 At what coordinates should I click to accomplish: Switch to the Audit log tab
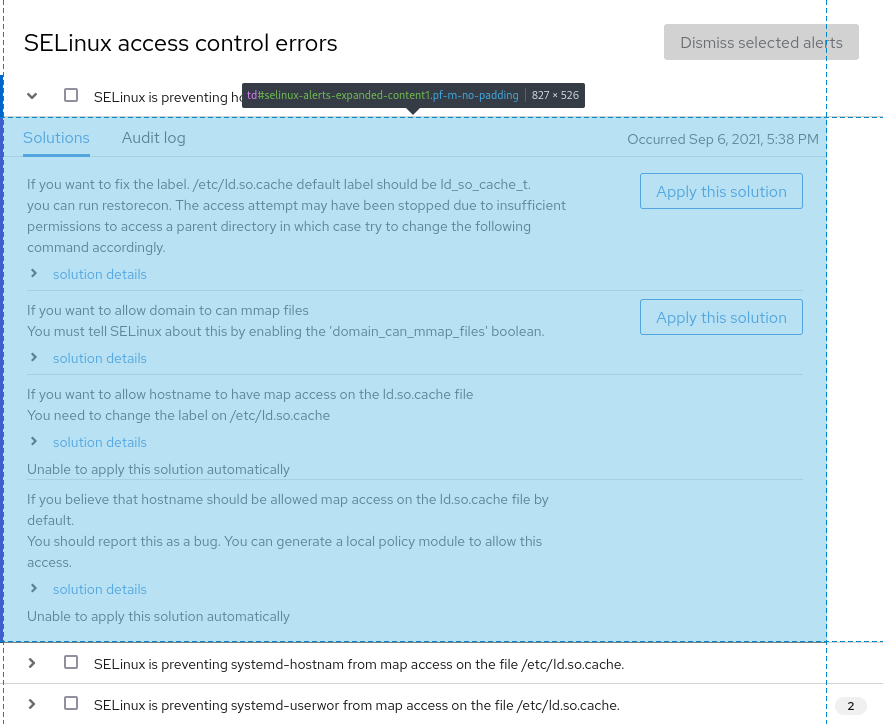click(x=153, y=137)
